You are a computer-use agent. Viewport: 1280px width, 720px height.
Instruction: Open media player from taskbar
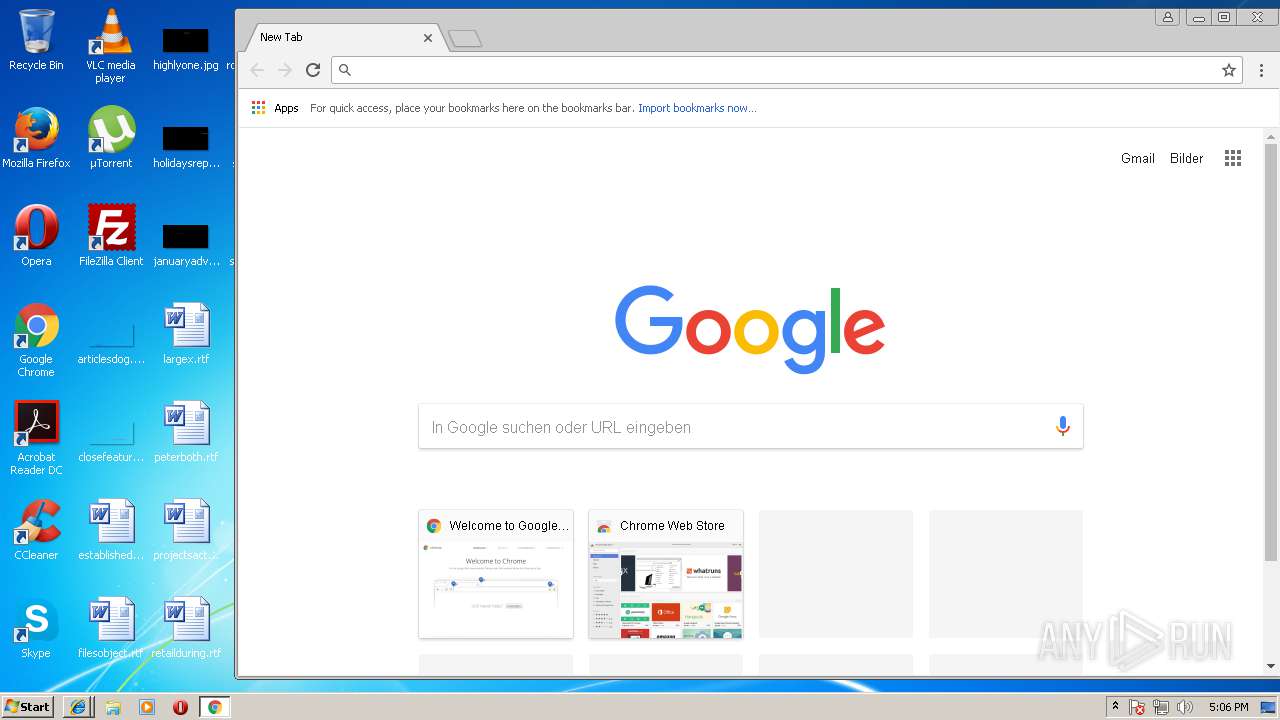[x=146, y=707]
